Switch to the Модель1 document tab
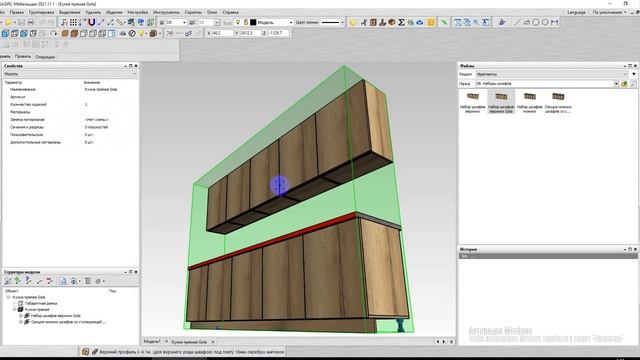 [152, 342]
